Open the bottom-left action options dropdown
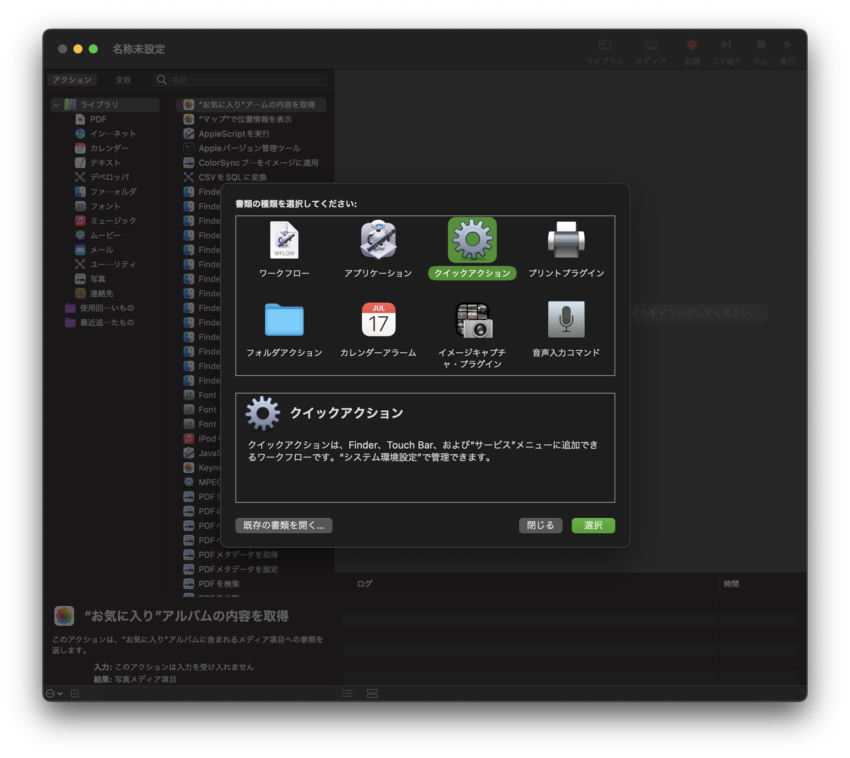850x758 pixels. (x=54, y=693)
